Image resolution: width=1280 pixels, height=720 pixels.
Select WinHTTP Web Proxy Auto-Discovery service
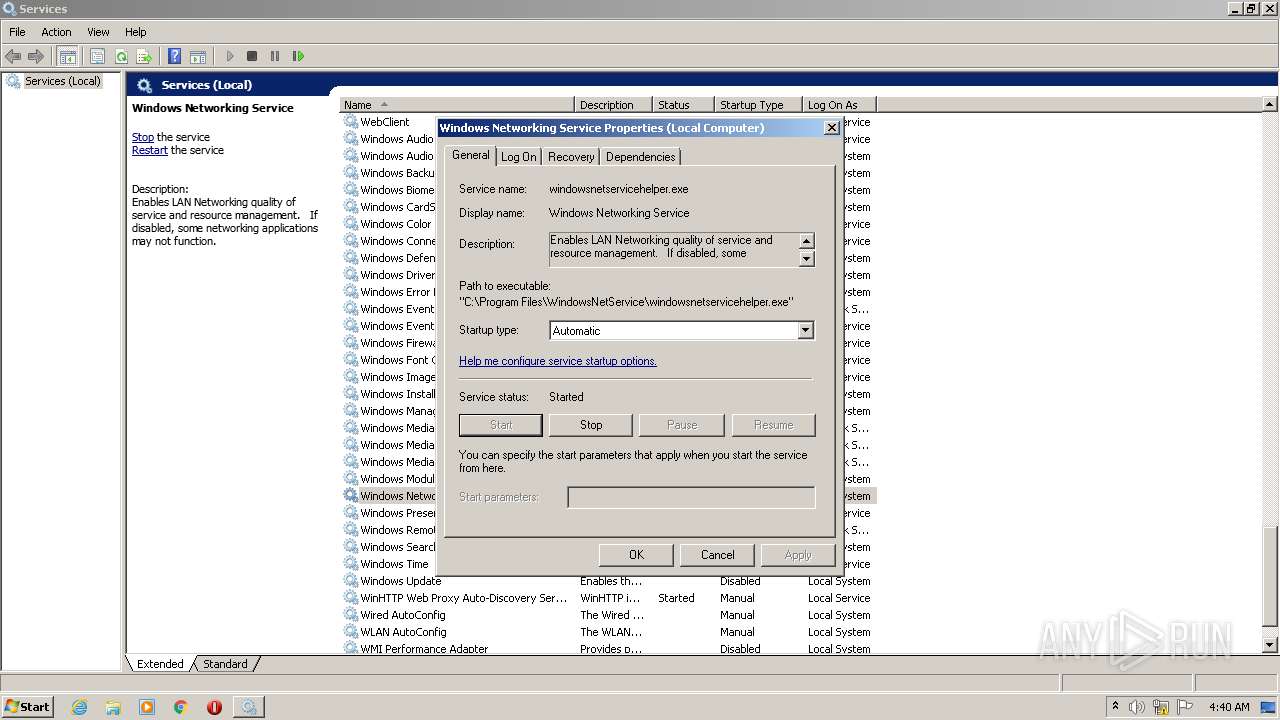[x=608, y=598]
